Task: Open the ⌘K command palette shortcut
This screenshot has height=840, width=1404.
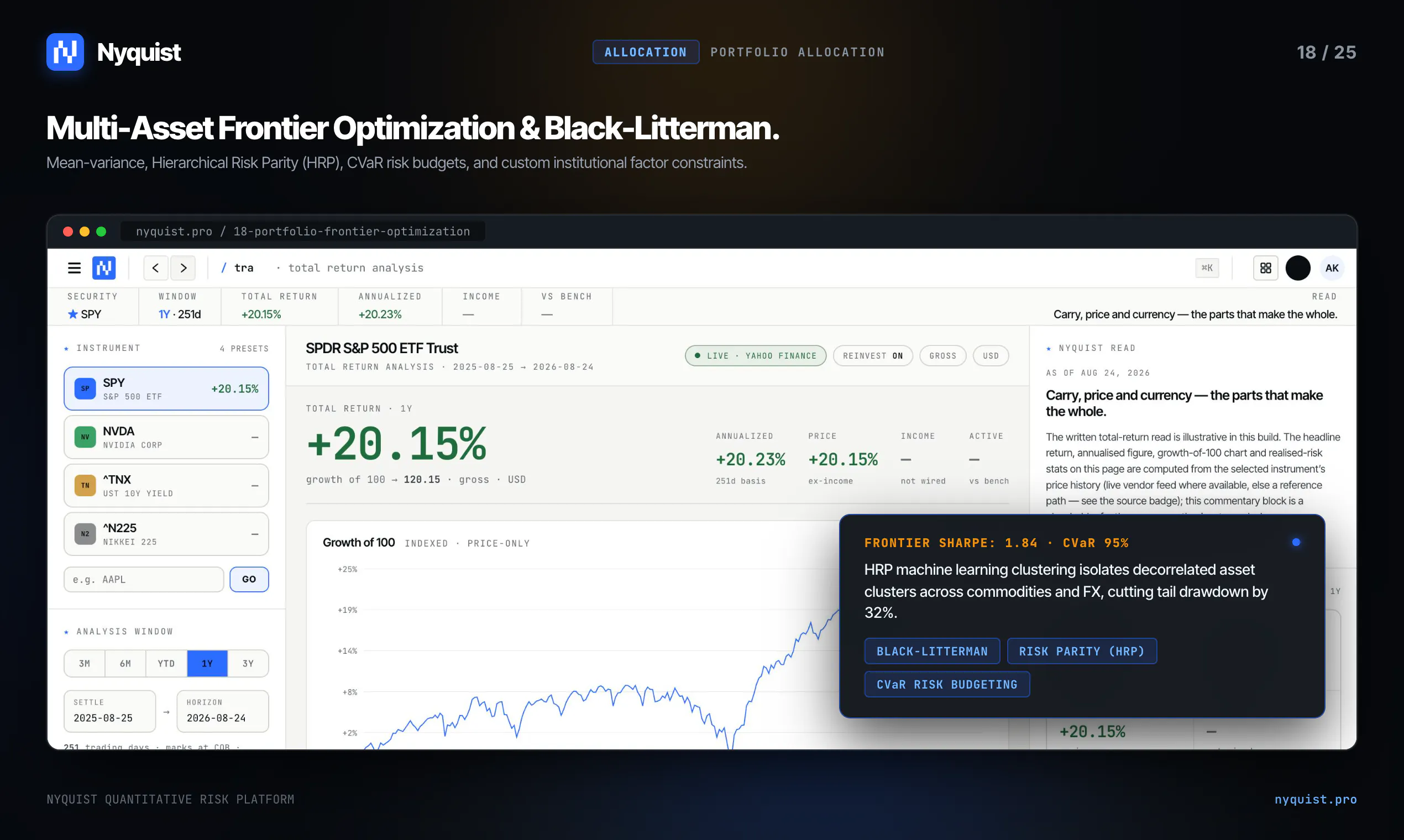Action: pyautogui.click(x=1207, y=267)
